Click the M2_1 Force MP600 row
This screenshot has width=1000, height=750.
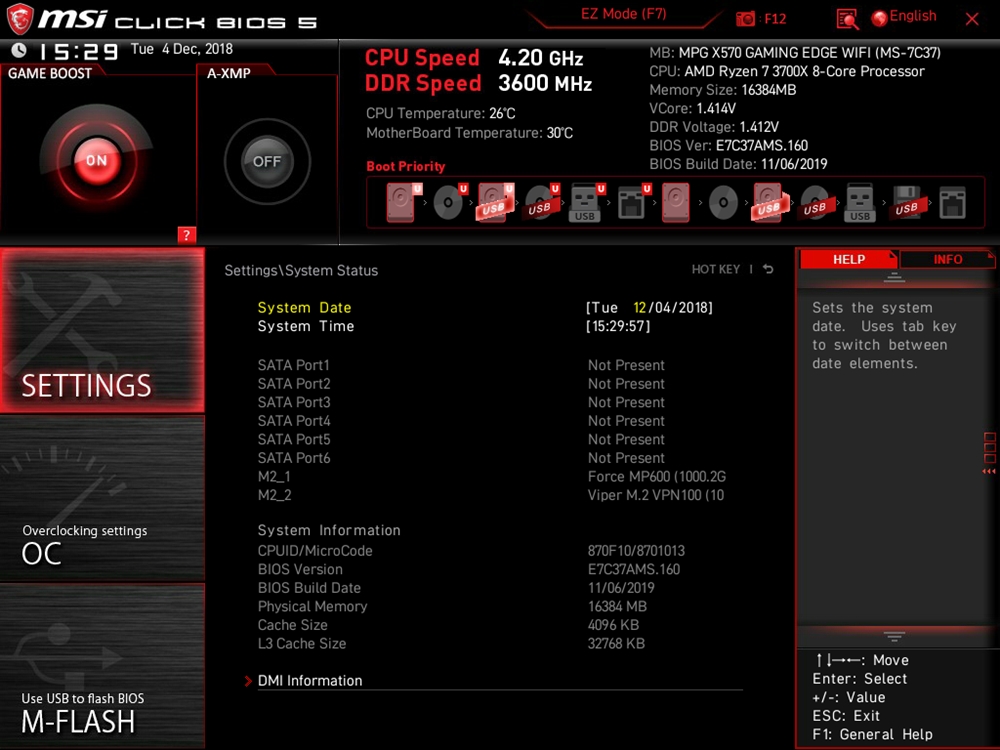(x=492, y=476)
